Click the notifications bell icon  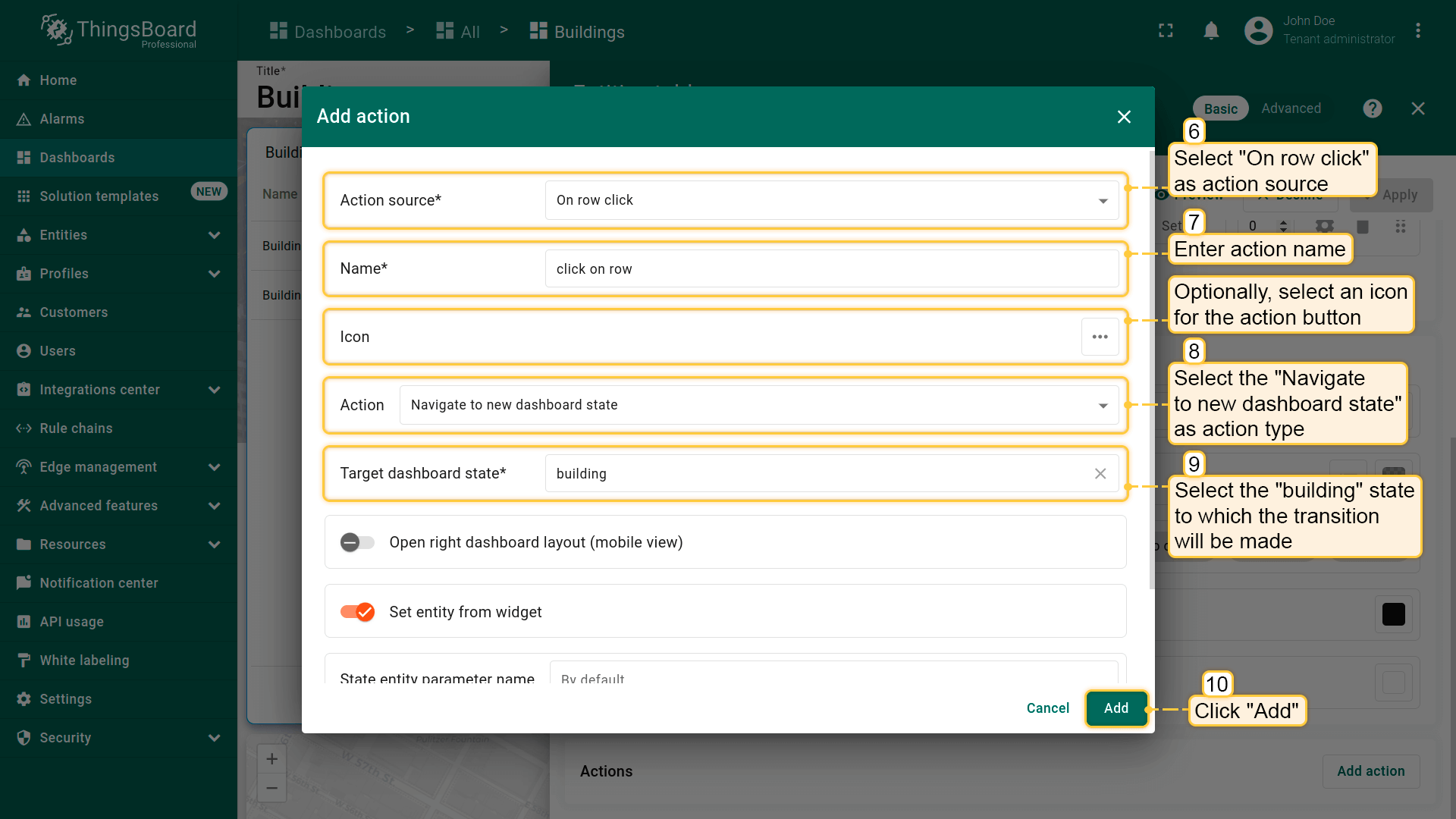[x=1211, y=31]
